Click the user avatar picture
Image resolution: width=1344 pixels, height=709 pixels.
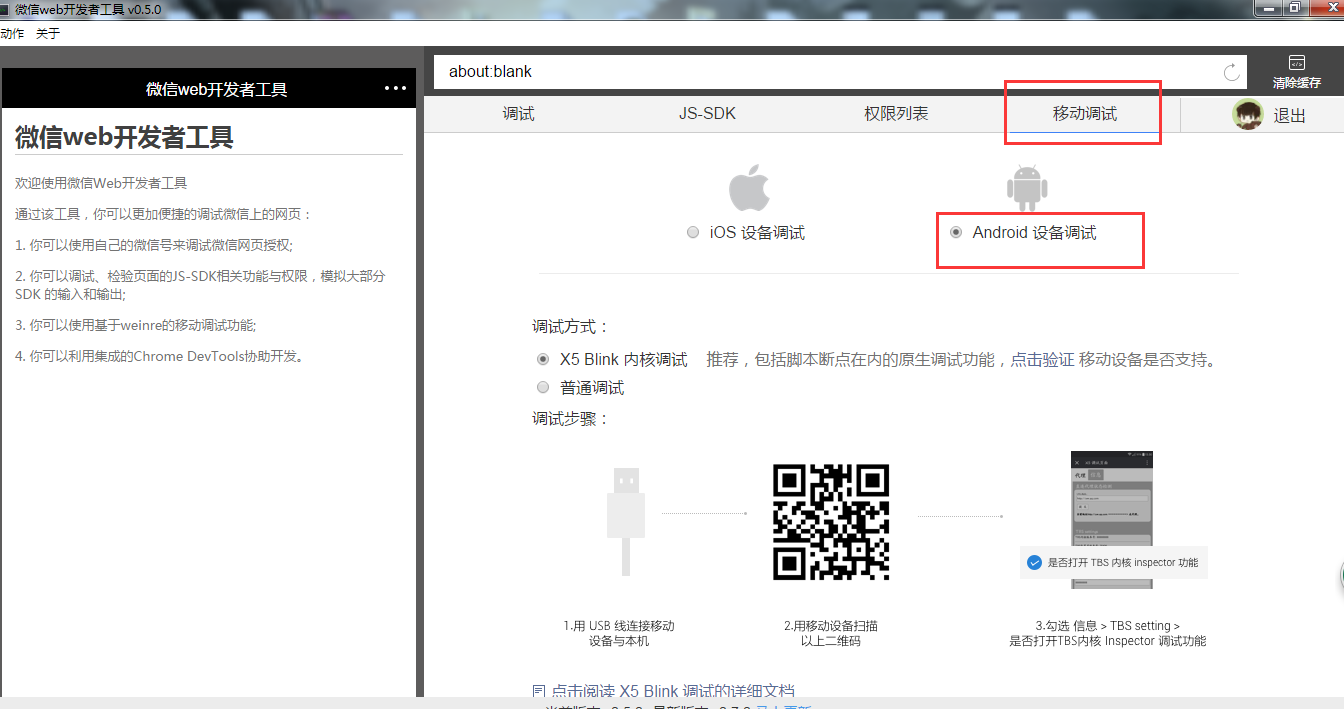click(x=1248, y=115)
